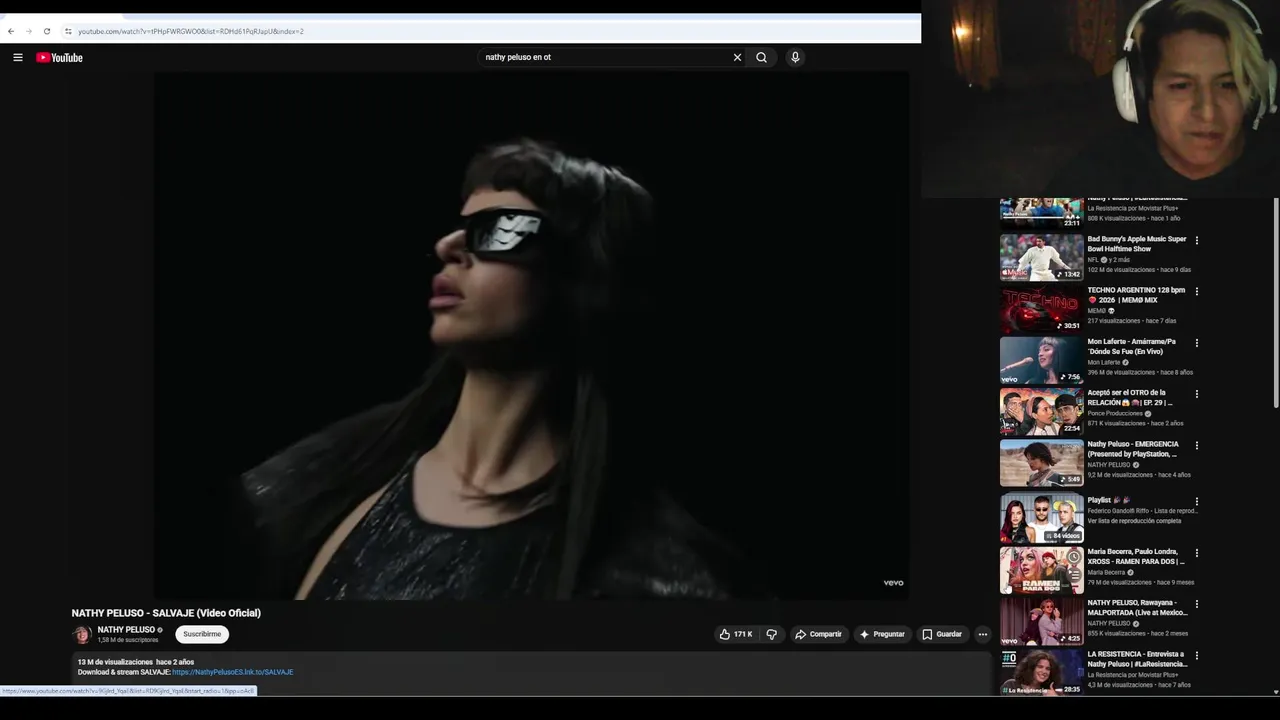Open options menu for Nathy Peluso EMERGENCIA
The image size is (1280, 720).
pos(1196,445)
